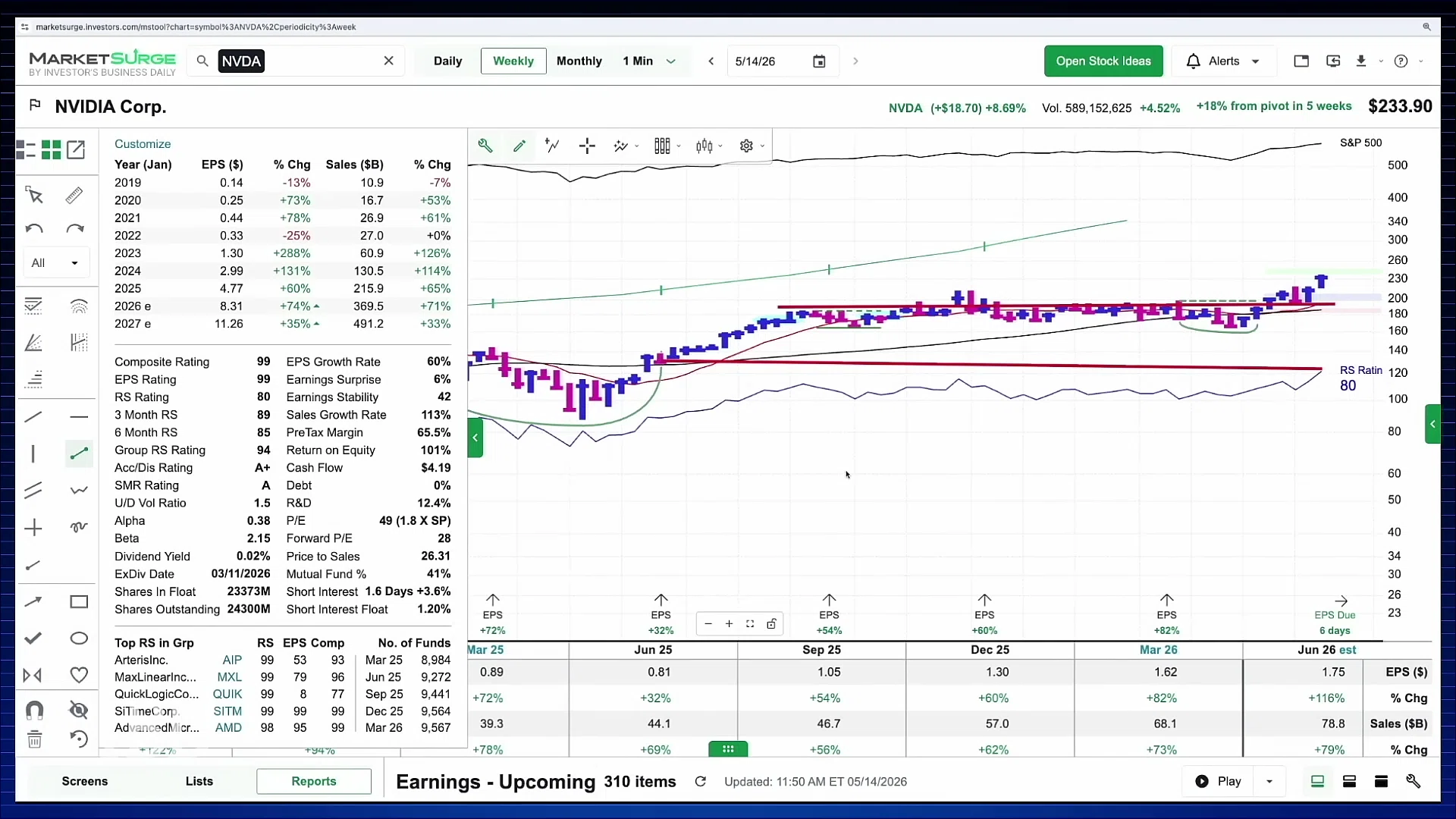Open the AIP ticker link
This screenshot has height=819, width=1456.
coord(232,660)
